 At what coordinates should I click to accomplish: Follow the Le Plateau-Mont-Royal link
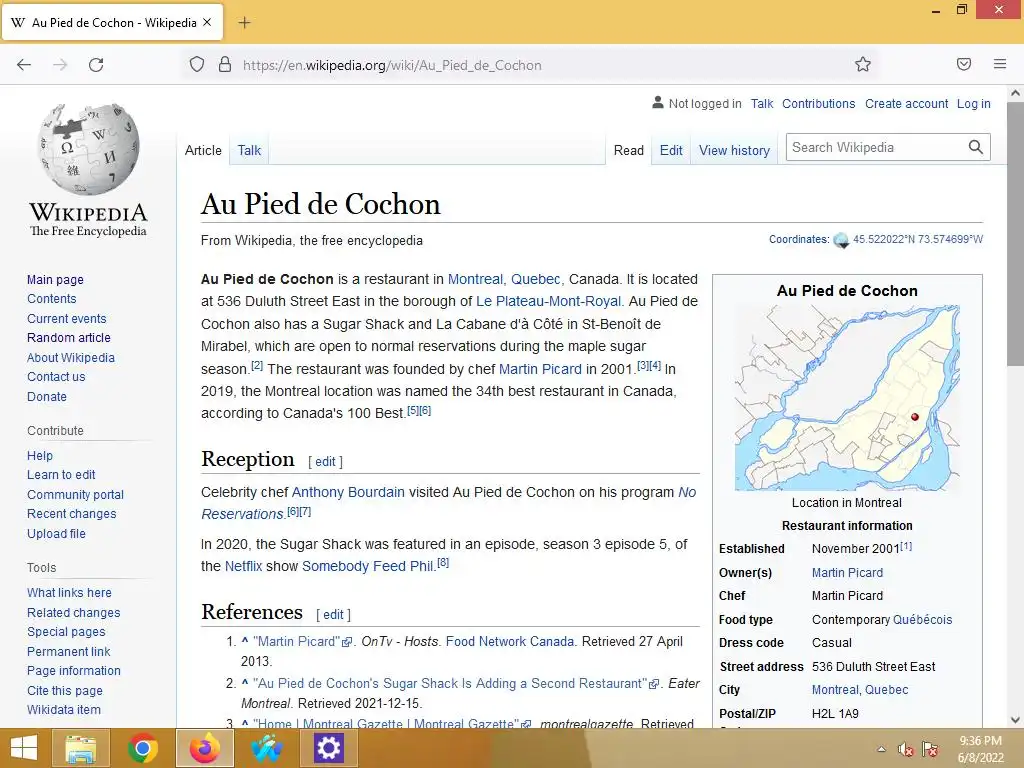(549, 301)
